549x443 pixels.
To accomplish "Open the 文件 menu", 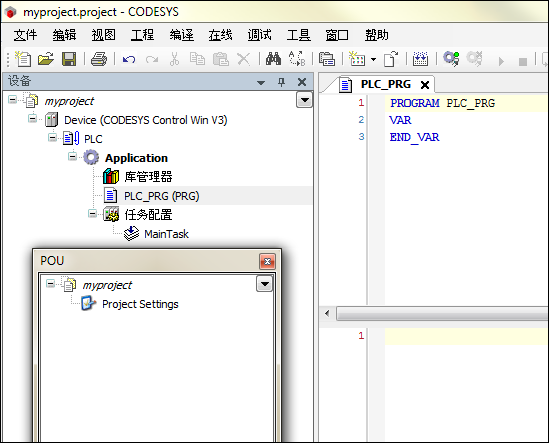I will [25, 35].
